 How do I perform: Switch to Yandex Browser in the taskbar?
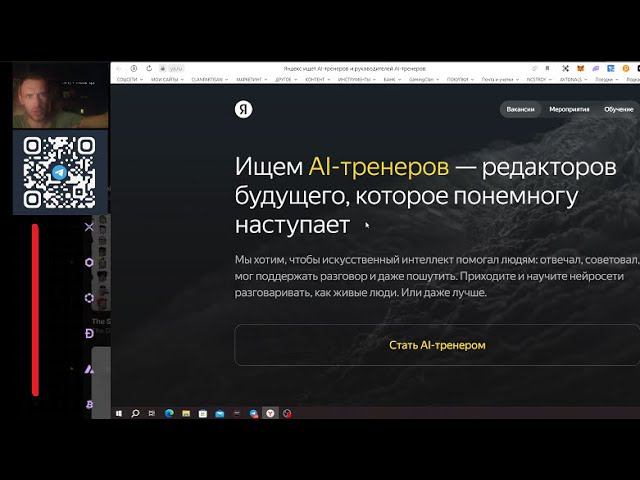pyautogui.click(x=270, y=413)
